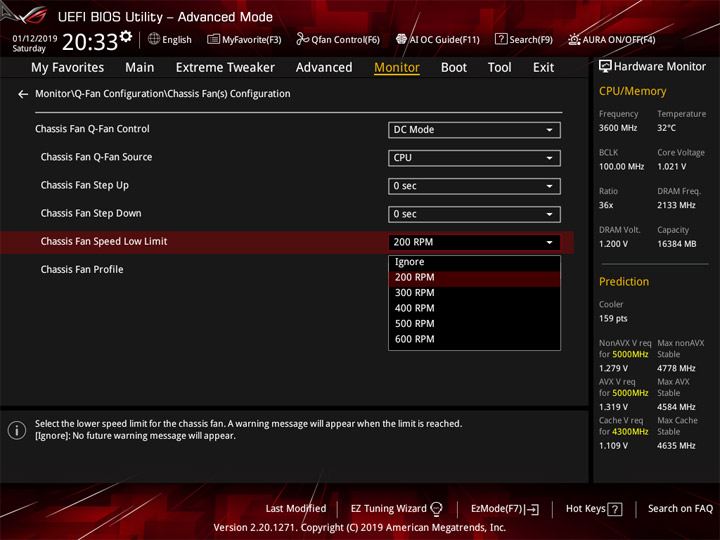Click Chassis Fan Q-Fan Source label
Viewport: 720px width, 540px height.
tap(96, 157)
